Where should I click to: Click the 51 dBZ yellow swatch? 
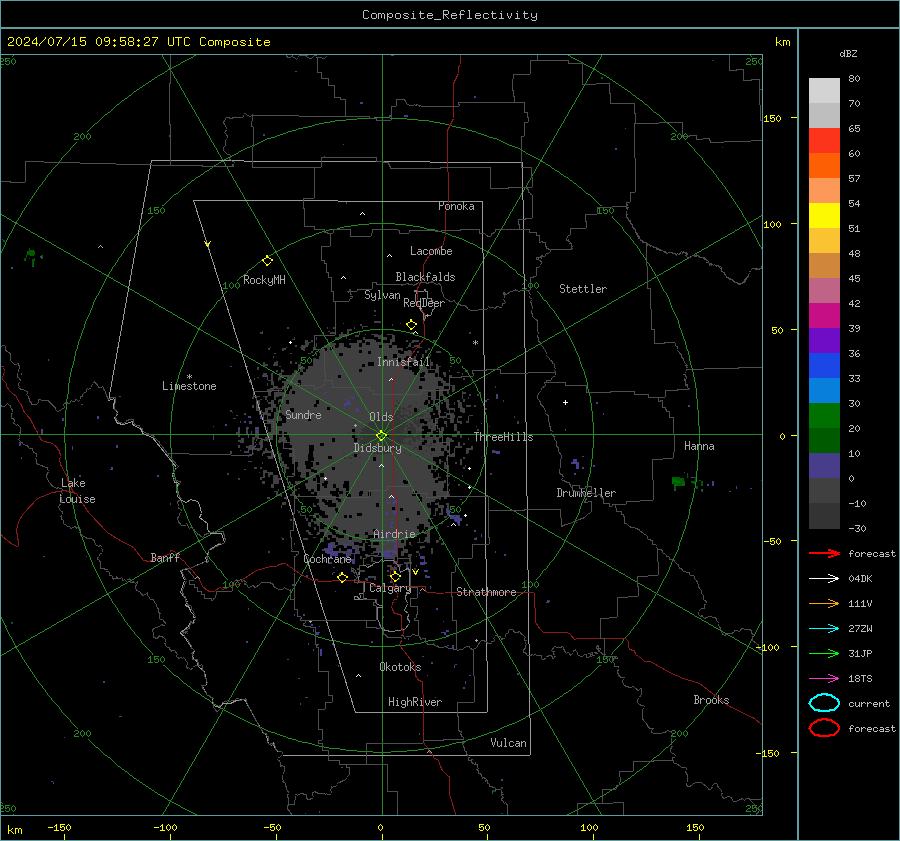pos(824,216)
